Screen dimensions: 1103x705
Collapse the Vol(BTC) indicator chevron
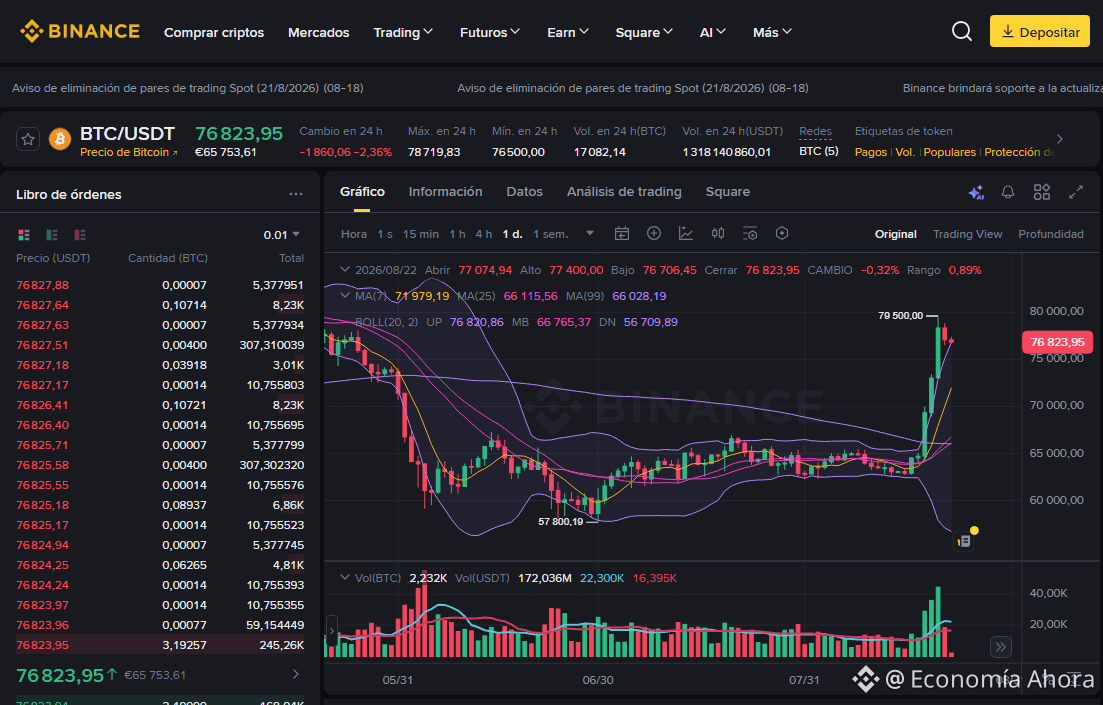[x=345, y=578]
